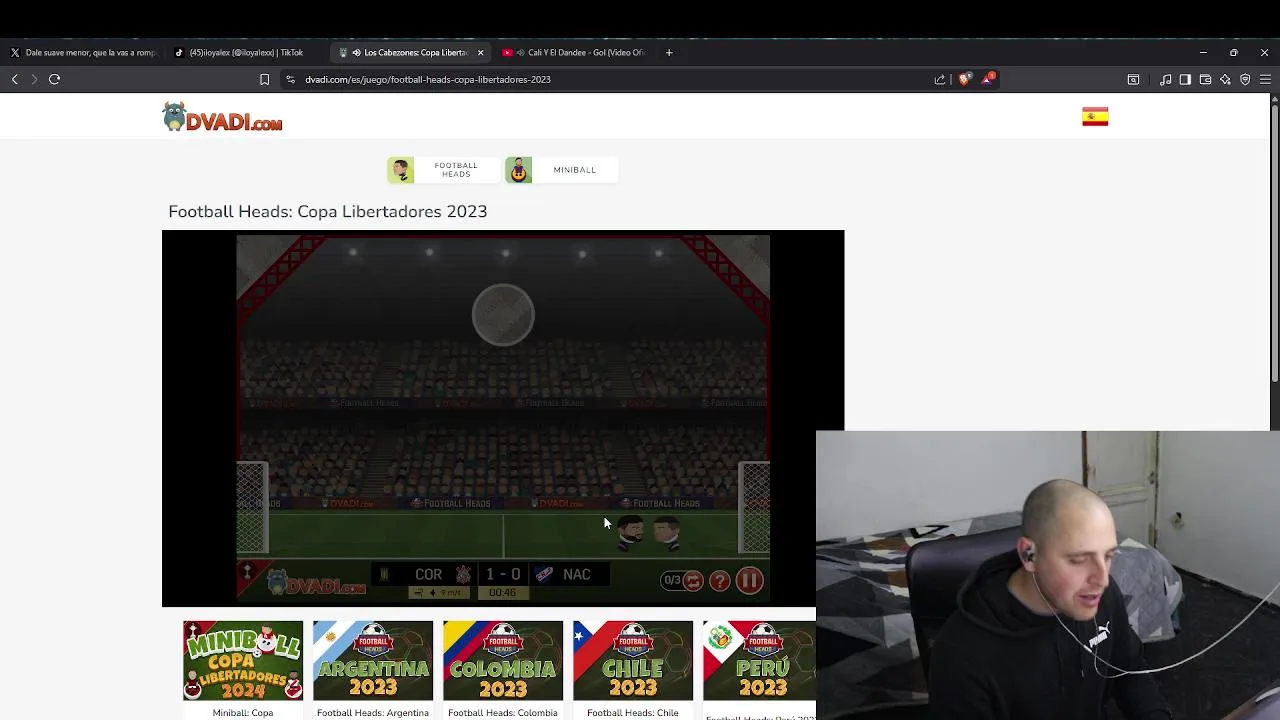Click the site settings icon in address bar
The image size is (1280, 720).
(290, 79)
